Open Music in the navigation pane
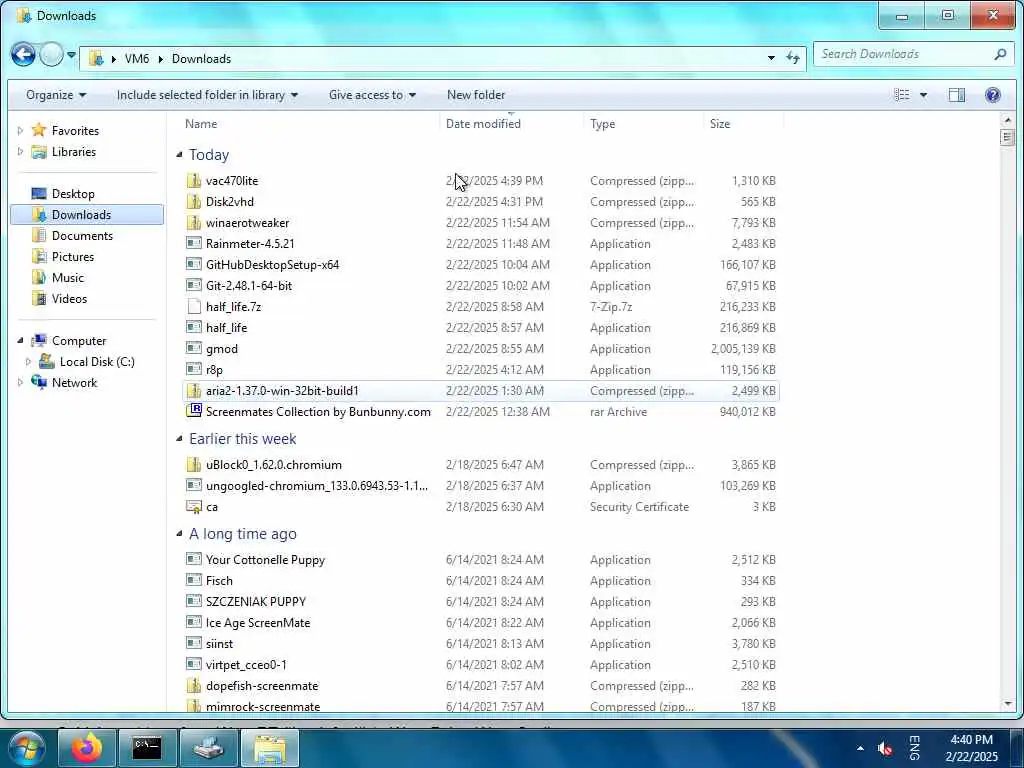The width and height of the screenshot is (1024, 768). tap(68, 278)
